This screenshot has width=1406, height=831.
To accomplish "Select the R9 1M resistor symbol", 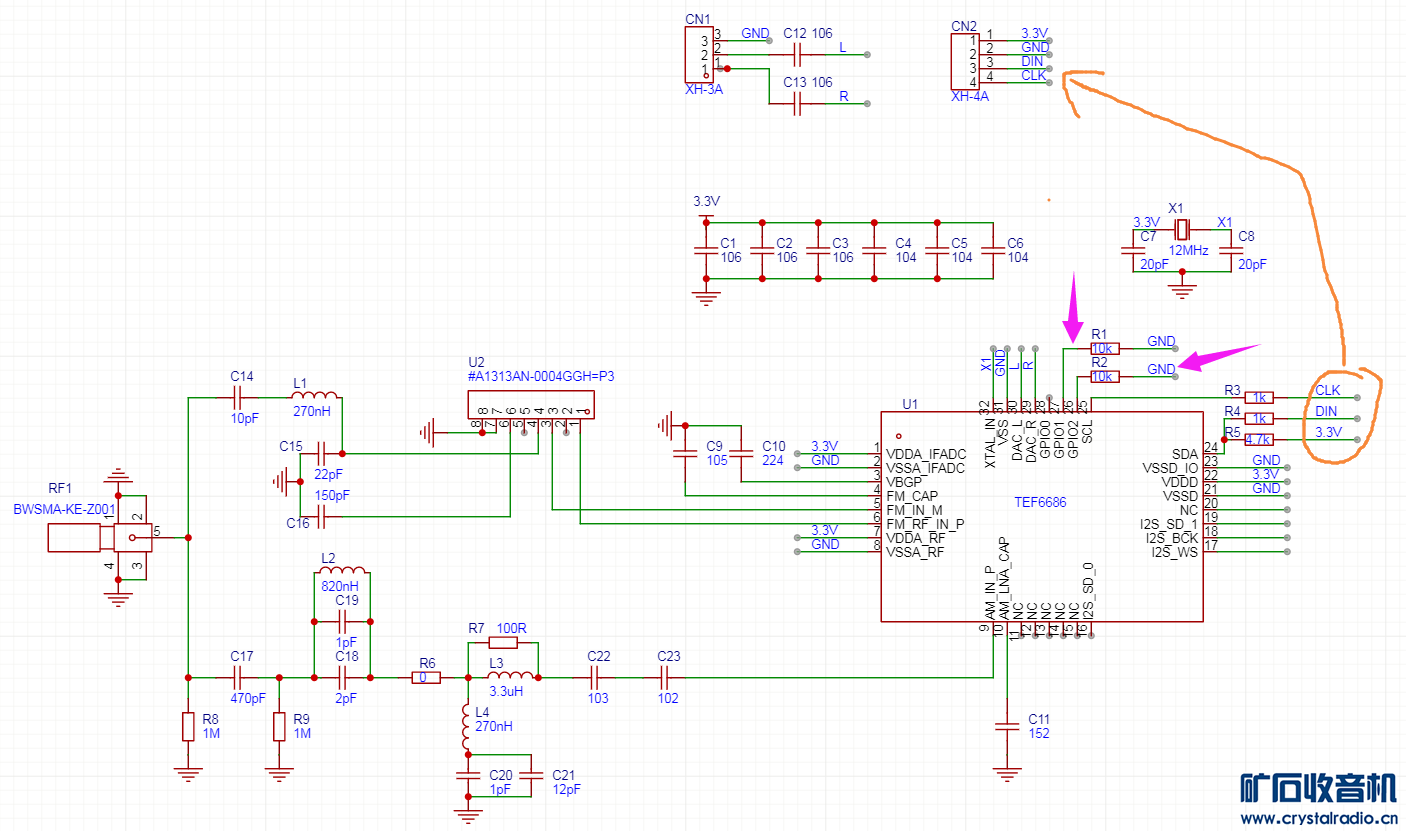I will tap(278, 726).
